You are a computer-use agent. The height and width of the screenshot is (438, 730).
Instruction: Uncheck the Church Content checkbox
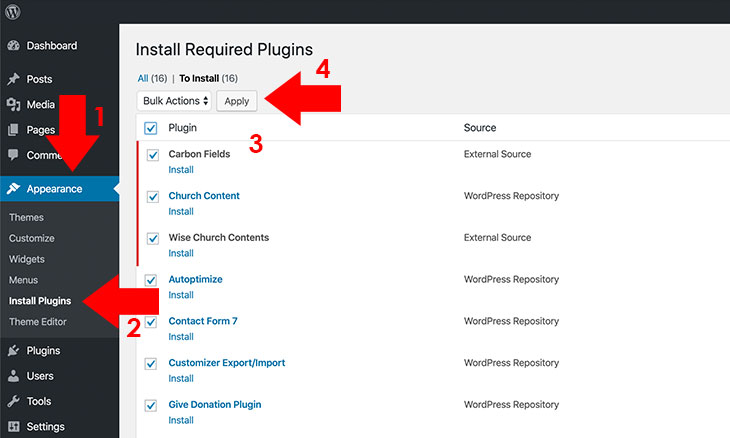(153, 196)
